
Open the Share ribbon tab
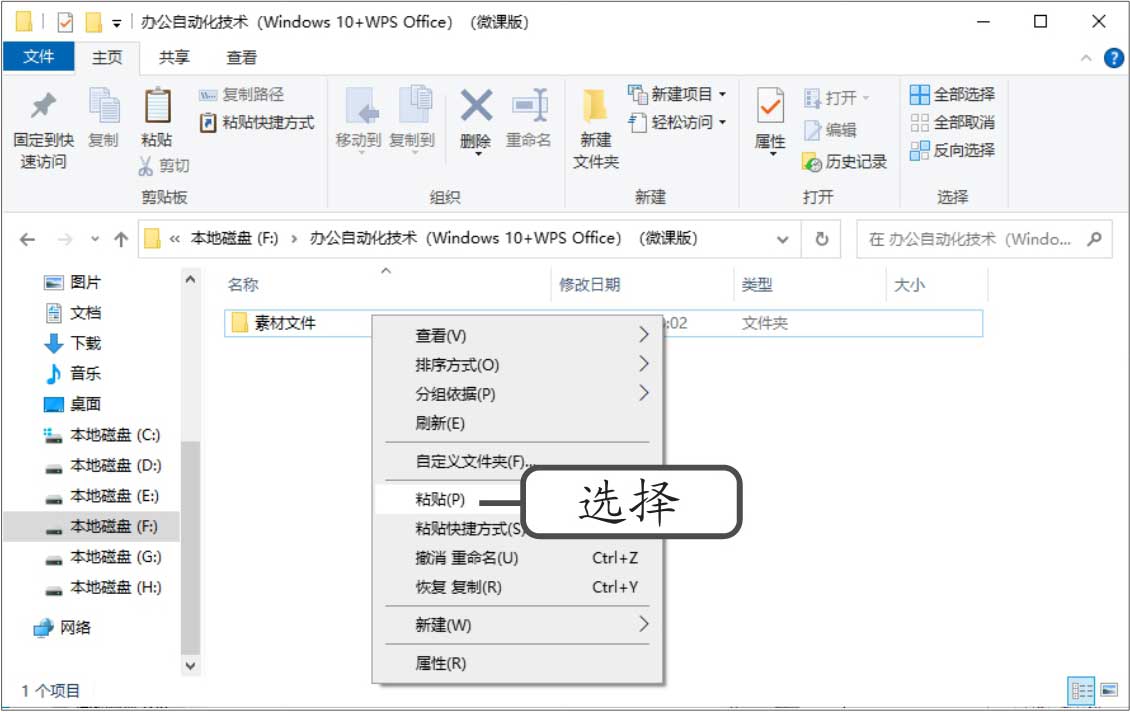pyautogui.click(x=175, y=58)
